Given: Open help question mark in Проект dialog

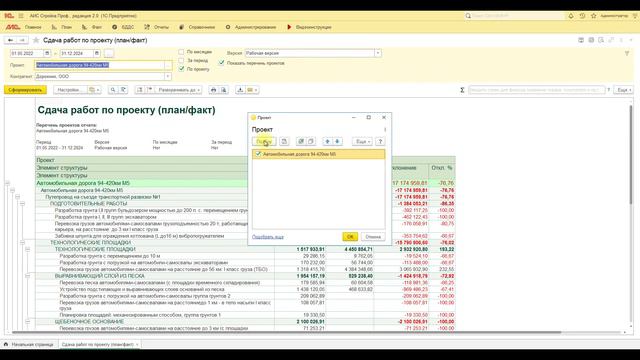Looking at the screenshot, I should point(380,142).
